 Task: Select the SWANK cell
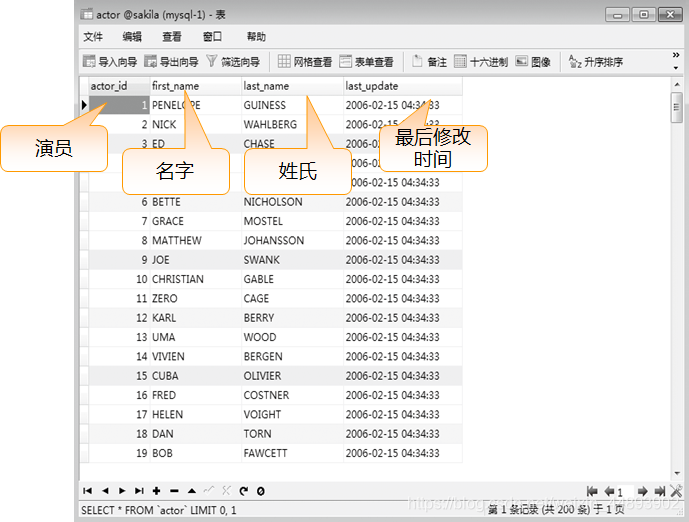(x=292, y=260)
